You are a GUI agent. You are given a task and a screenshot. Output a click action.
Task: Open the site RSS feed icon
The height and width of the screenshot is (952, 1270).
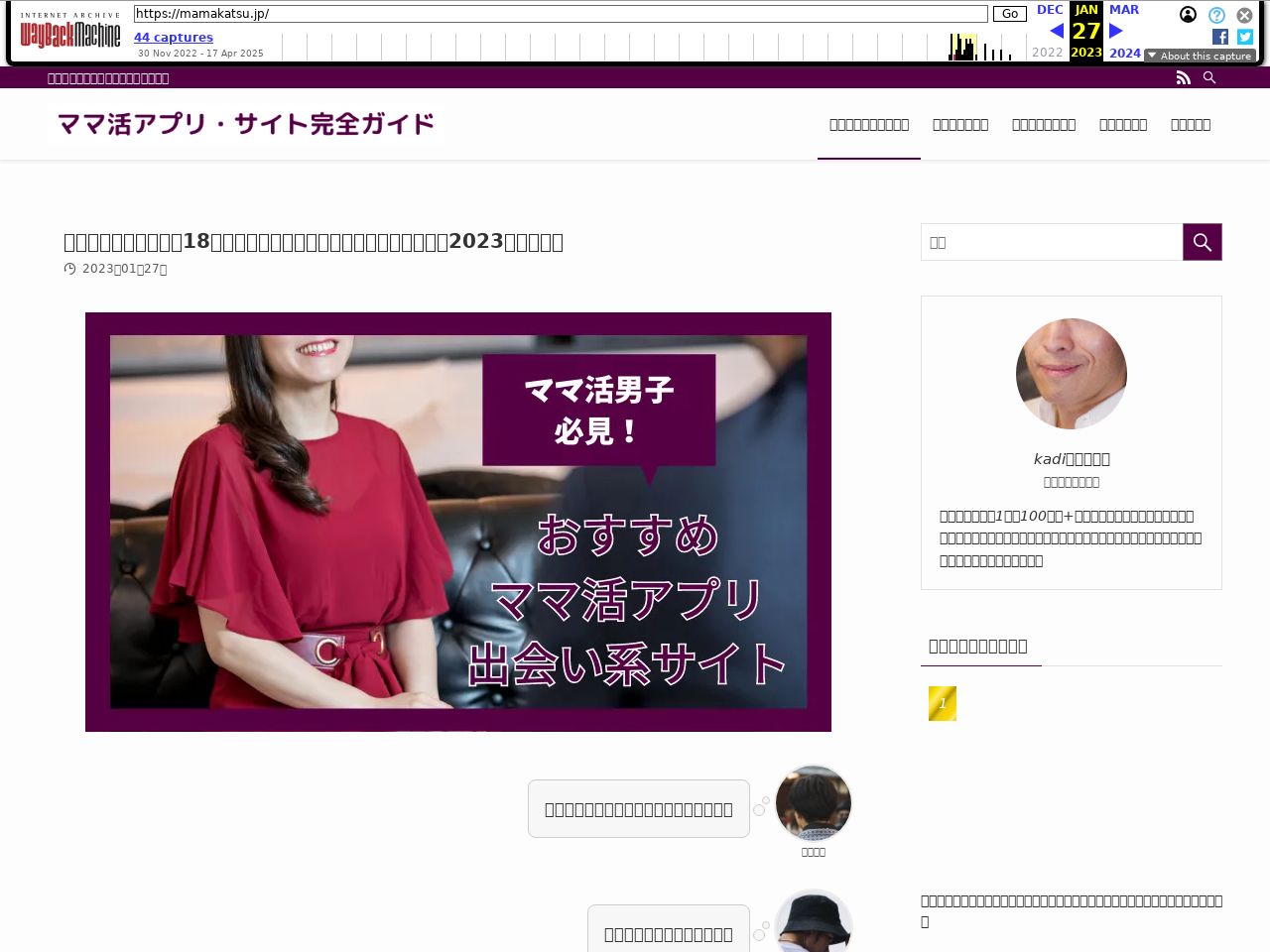tap(1183, 77)
